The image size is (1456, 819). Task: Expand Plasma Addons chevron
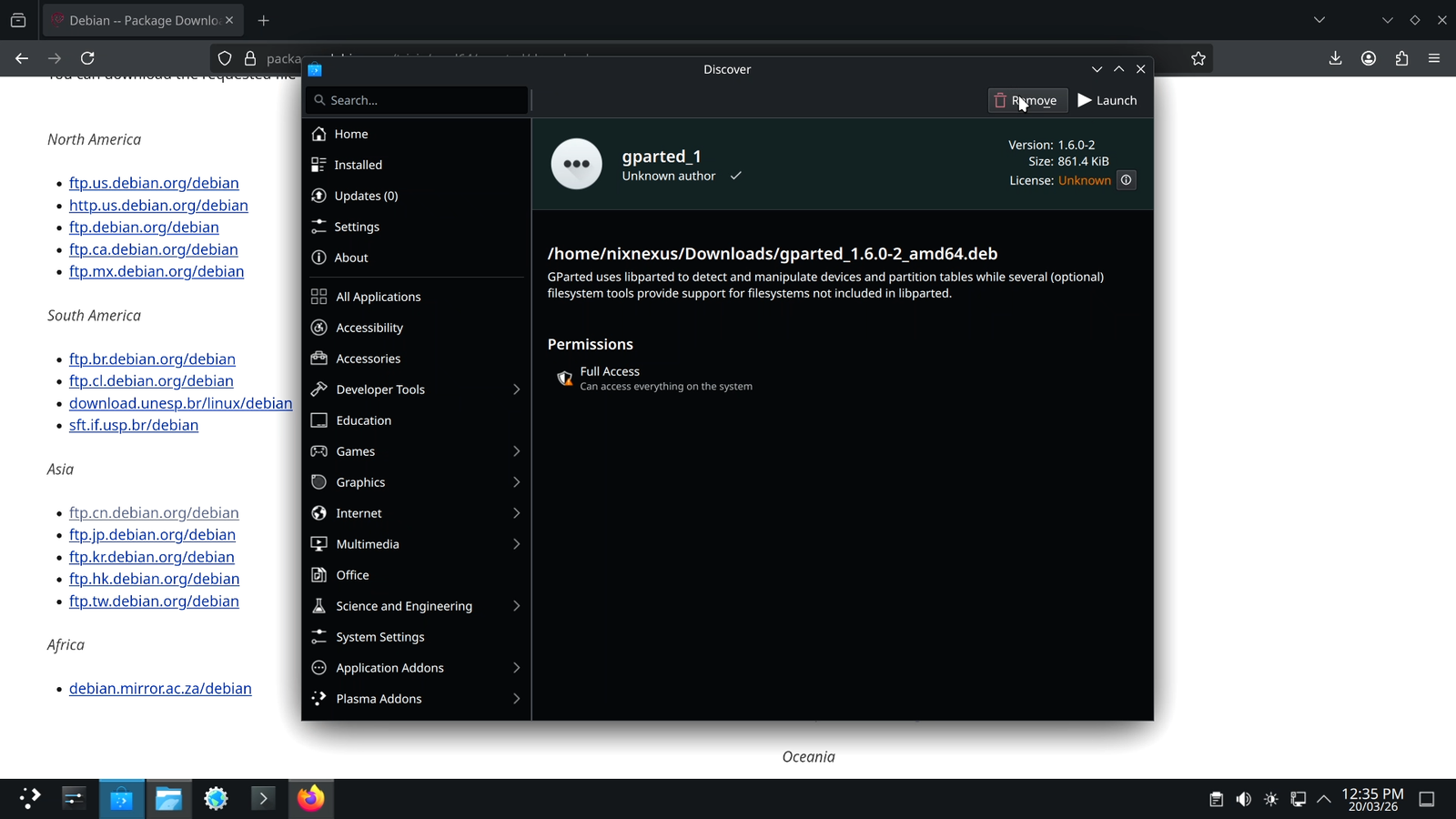tap(516, 699)
